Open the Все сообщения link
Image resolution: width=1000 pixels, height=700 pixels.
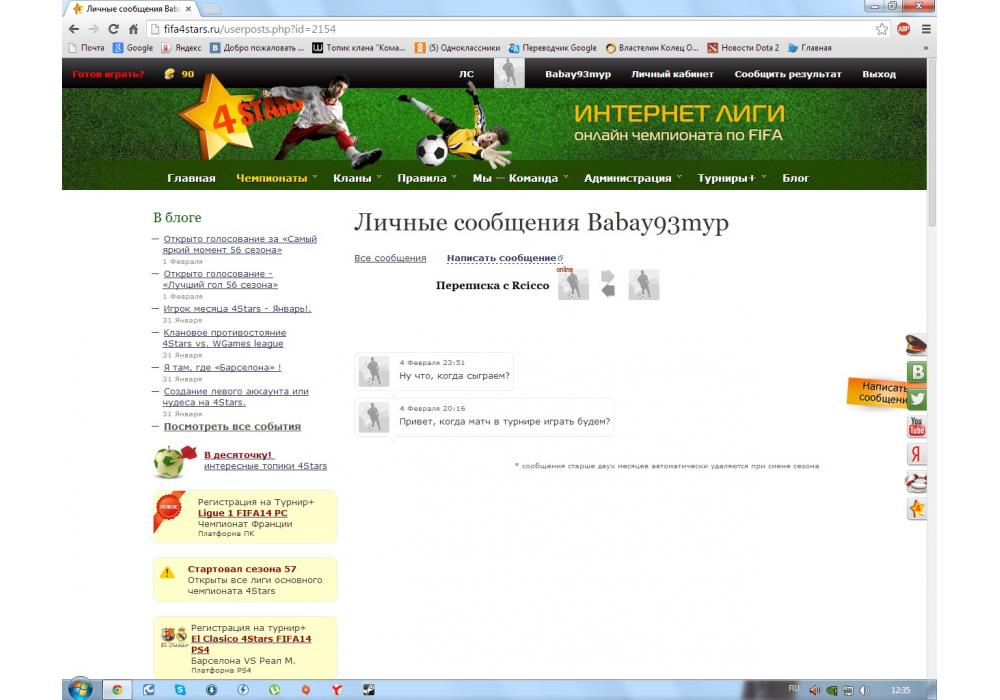click(x=390, y=258)
